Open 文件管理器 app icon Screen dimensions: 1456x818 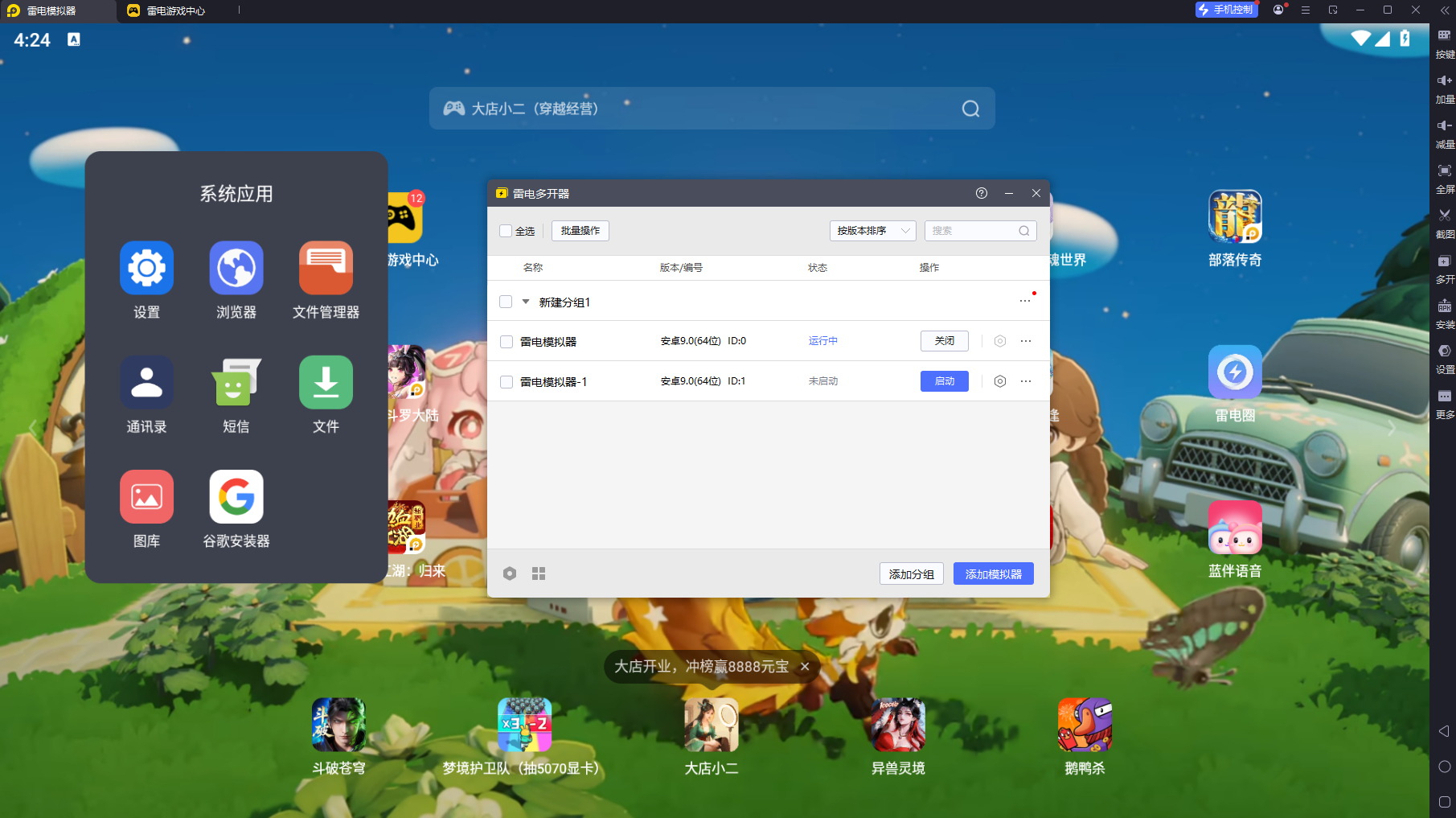pos(326,268)
